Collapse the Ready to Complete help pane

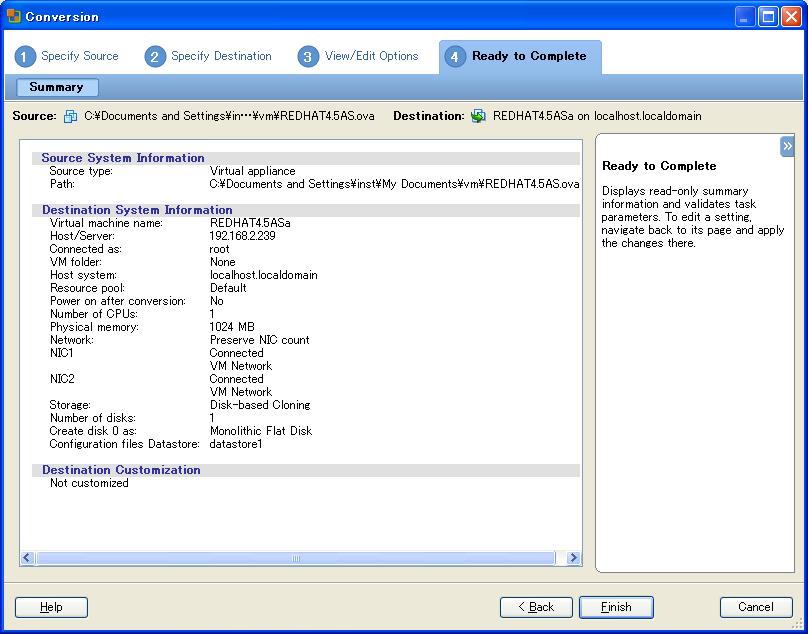[x=787, y=146]
